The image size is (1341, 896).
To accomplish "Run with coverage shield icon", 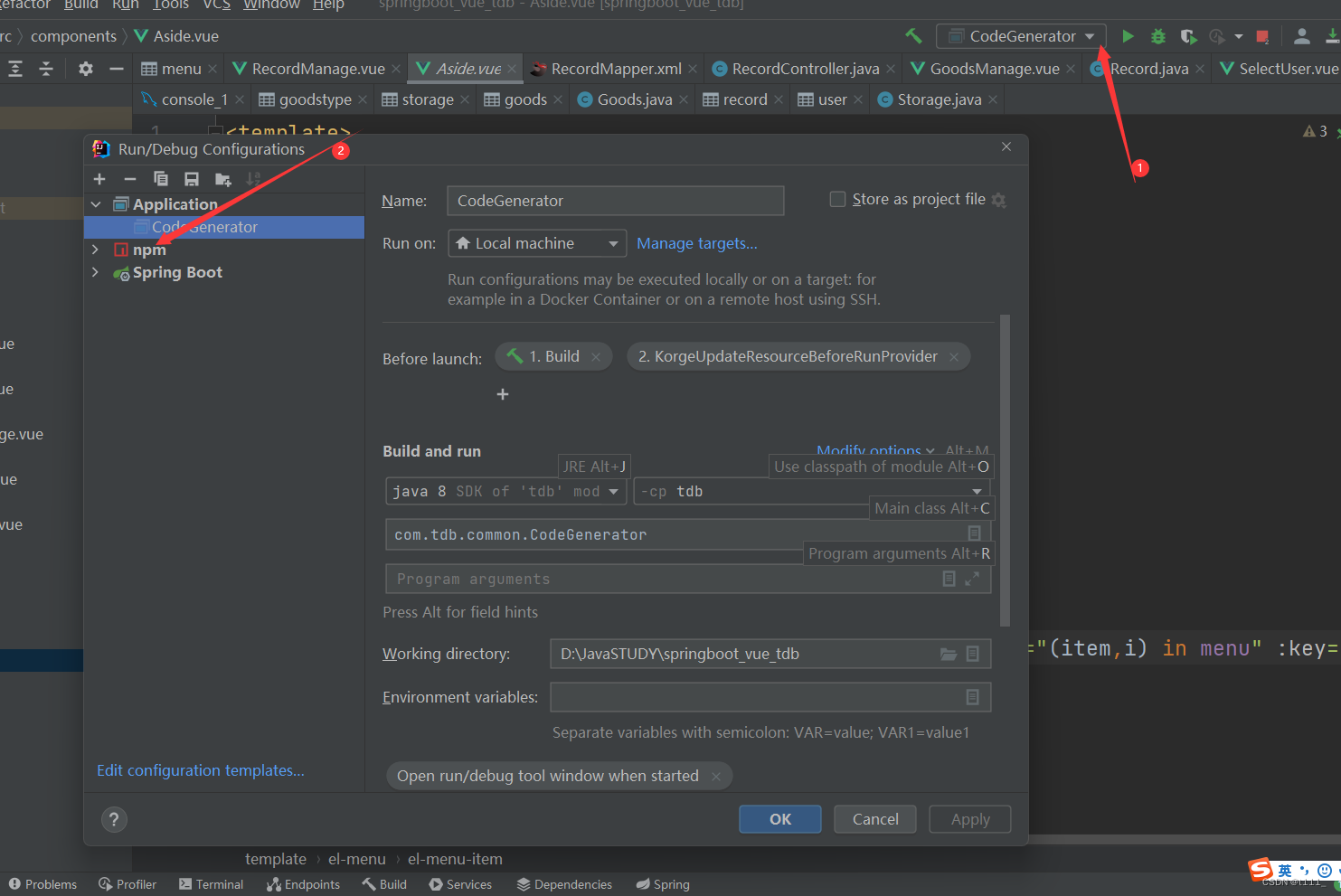I will 1188,36.
